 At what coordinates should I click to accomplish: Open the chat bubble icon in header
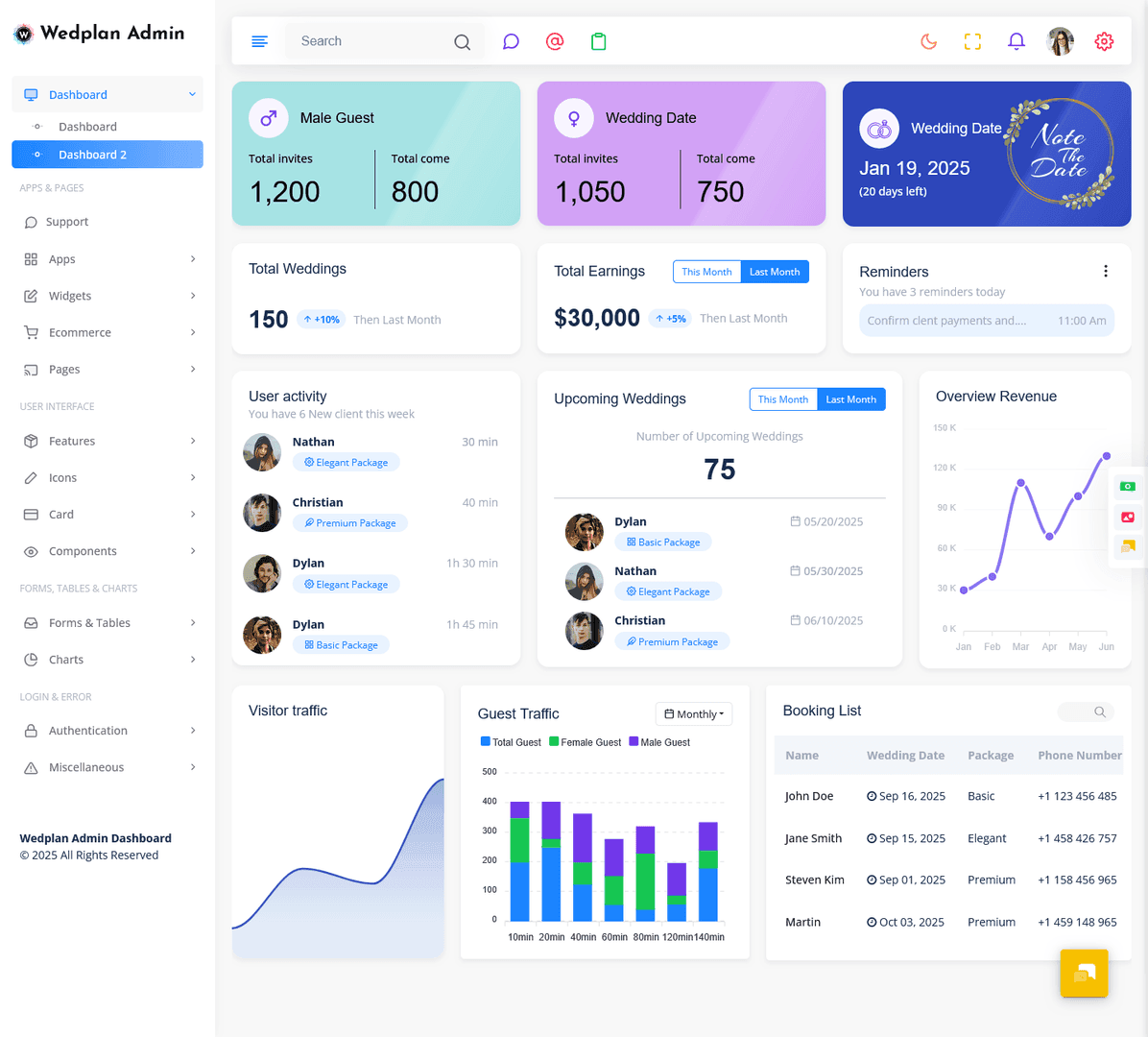[511, 41]
